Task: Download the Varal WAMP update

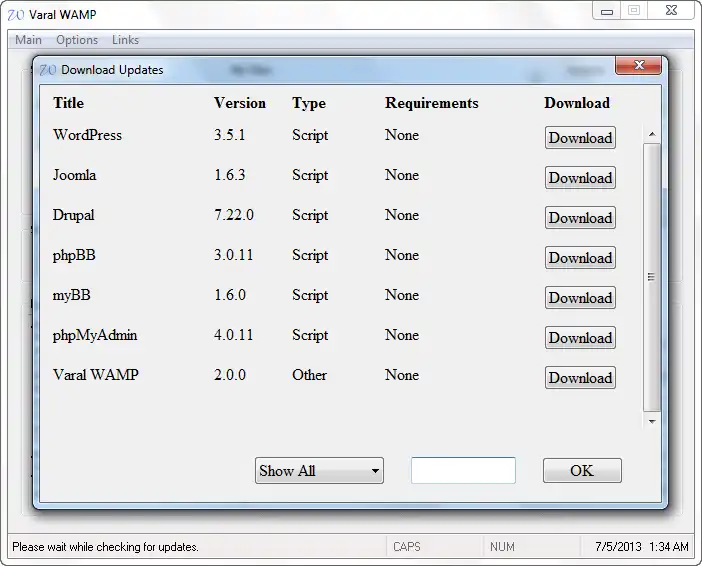Action: click(x=580, y=377)
